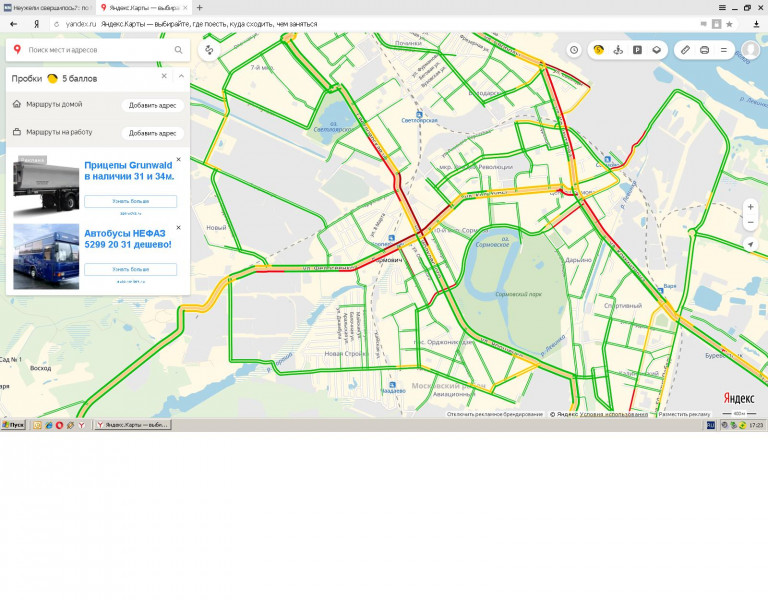
Task: Click Узнать больше under НЕФАЗ ad
Action: tap(130, 269)
